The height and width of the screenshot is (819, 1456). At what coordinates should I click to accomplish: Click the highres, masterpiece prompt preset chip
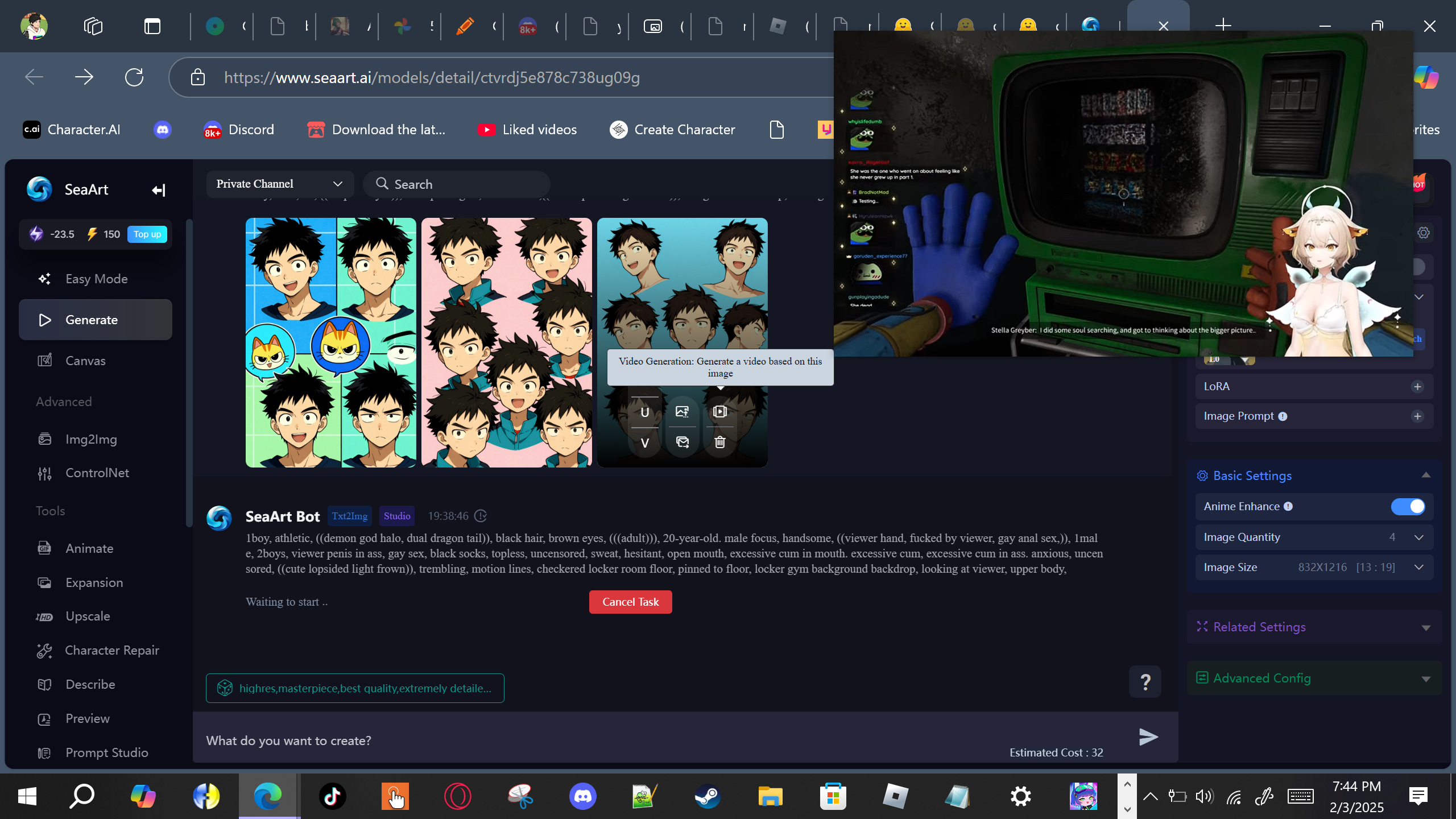[x=355, y=688]
